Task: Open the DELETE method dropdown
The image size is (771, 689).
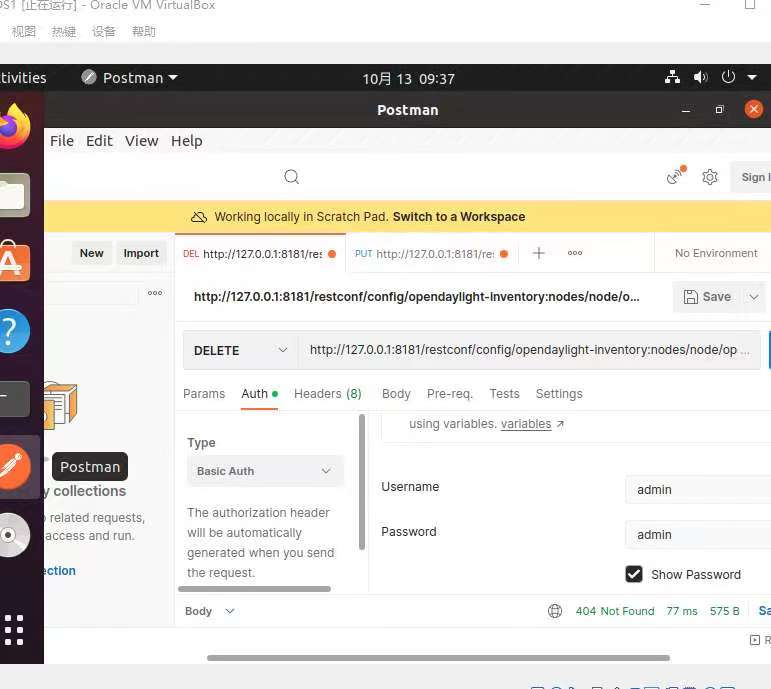Action: point(240,350)
